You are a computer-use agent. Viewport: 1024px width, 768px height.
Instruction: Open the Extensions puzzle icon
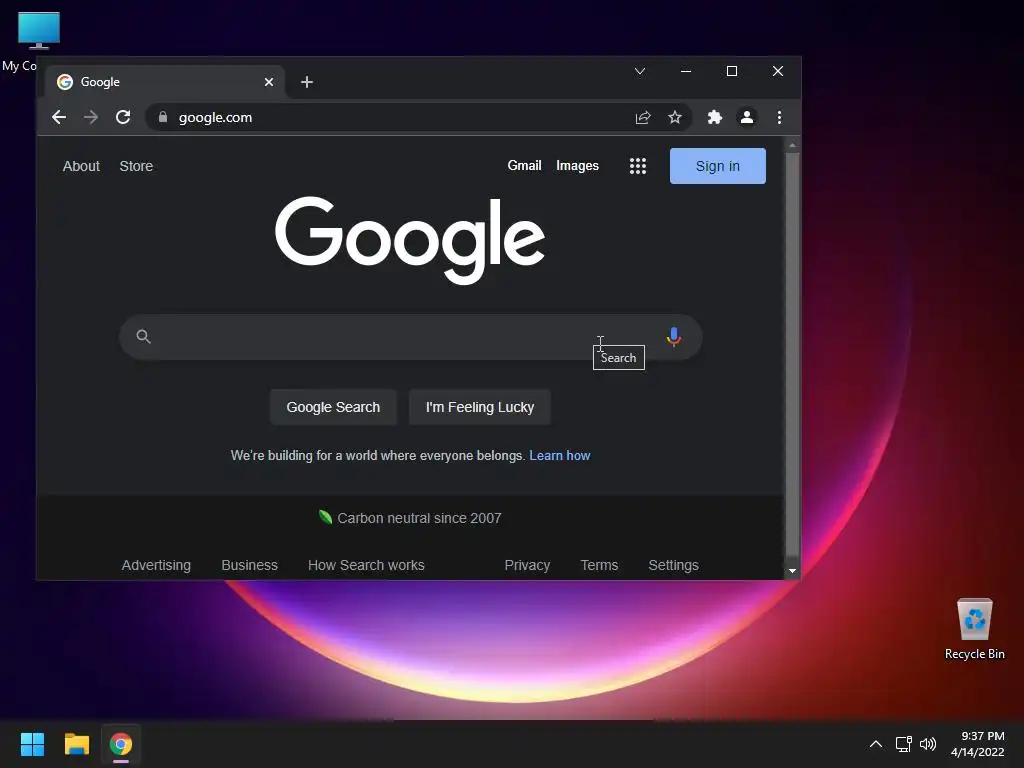coord(714,118)
